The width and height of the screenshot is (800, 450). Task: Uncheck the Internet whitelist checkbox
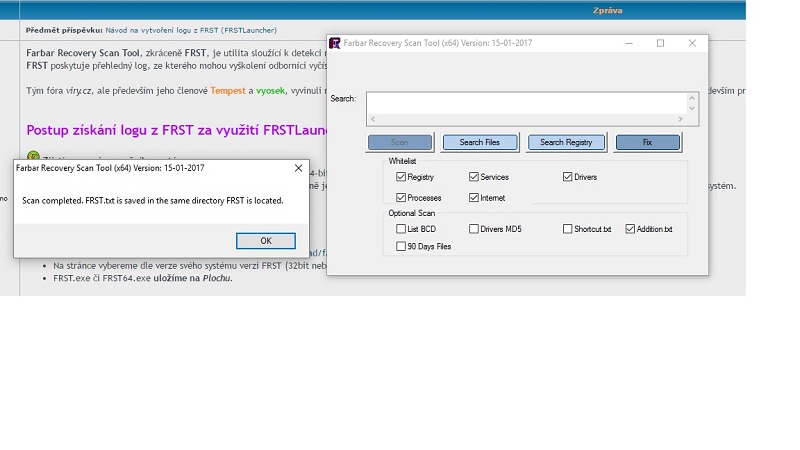(x=474, y=197)
